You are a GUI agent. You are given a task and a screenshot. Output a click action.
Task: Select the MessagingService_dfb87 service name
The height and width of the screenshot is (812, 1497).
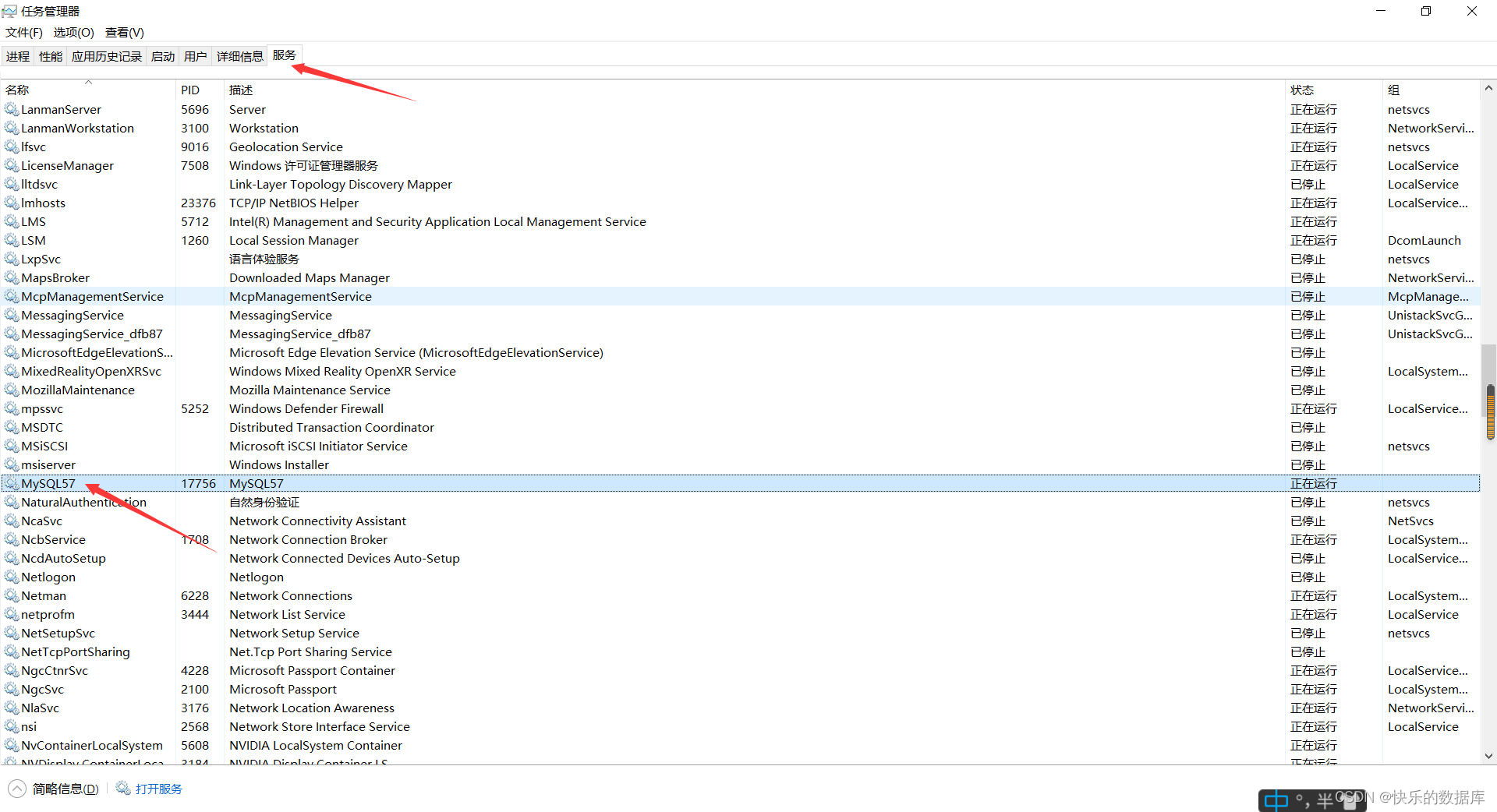pyautogui.click(x=92, y=334)
